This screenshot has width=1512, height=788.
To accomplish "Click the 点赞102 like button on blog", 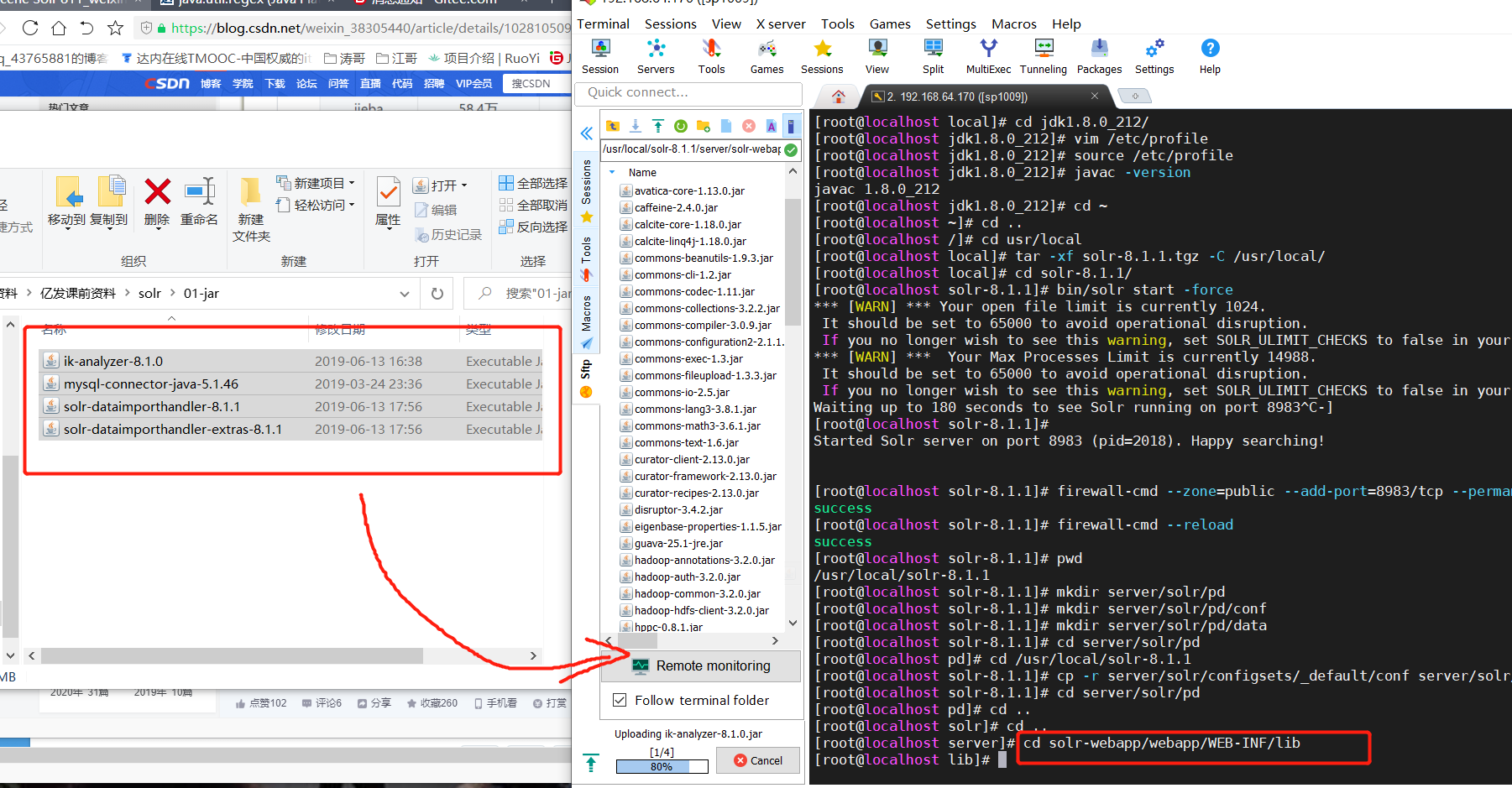I will click(x=261, y=703).
